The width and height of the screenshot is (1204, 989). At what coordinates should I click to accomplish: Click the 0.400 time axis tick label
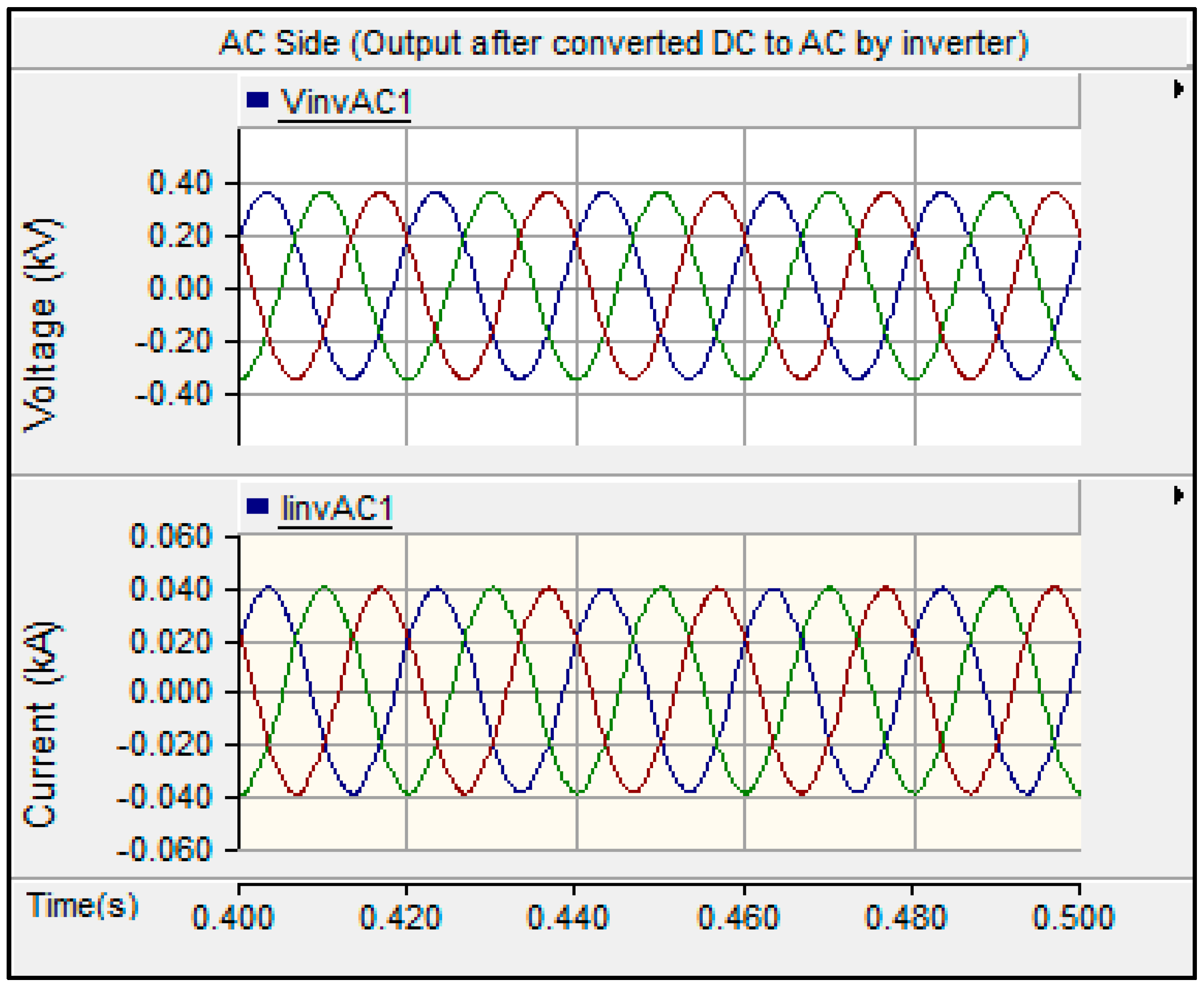(x=232, y=918)
